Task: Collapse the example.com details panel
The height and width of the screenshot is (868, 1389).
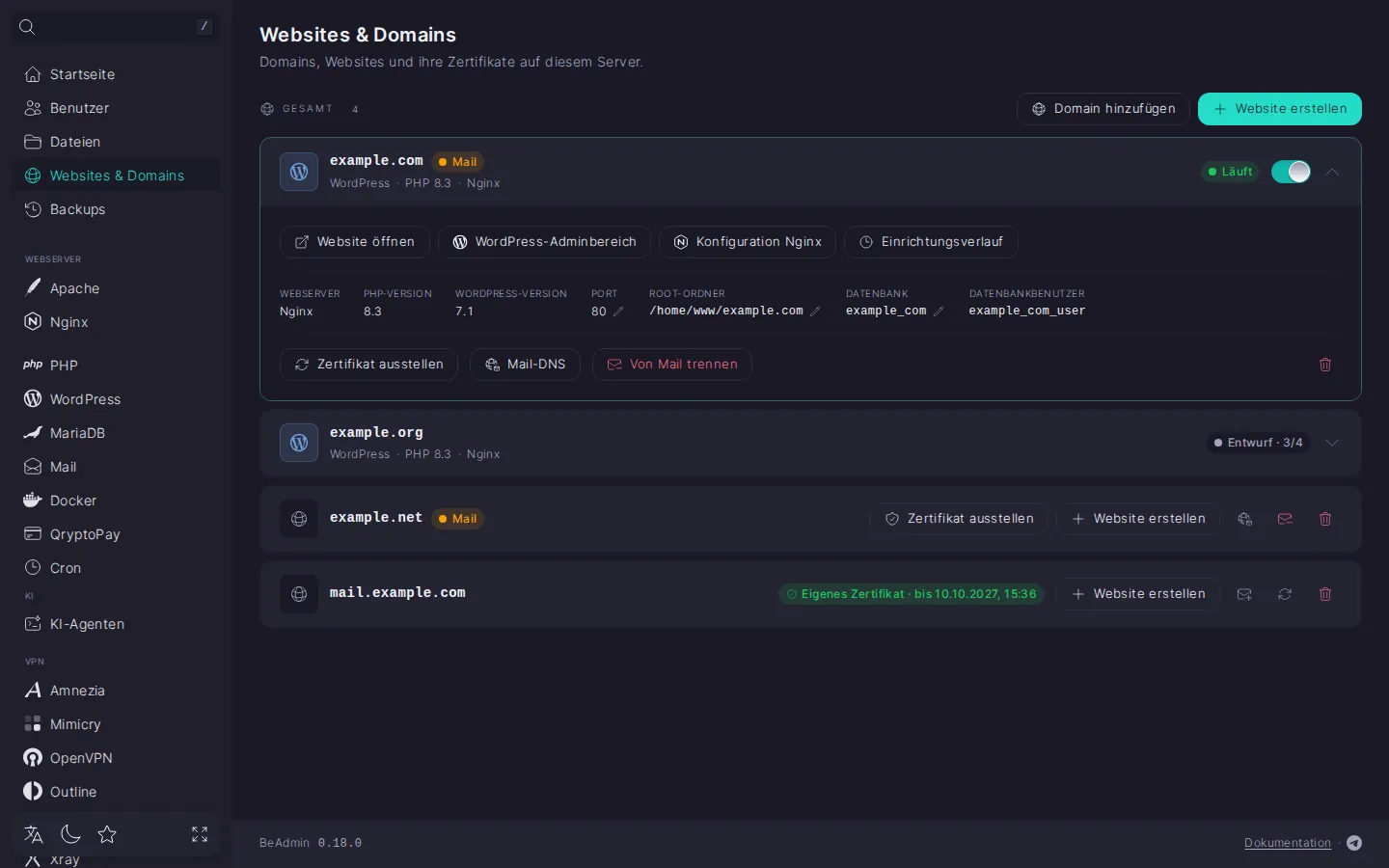Action: click(x=1332, y=172)
